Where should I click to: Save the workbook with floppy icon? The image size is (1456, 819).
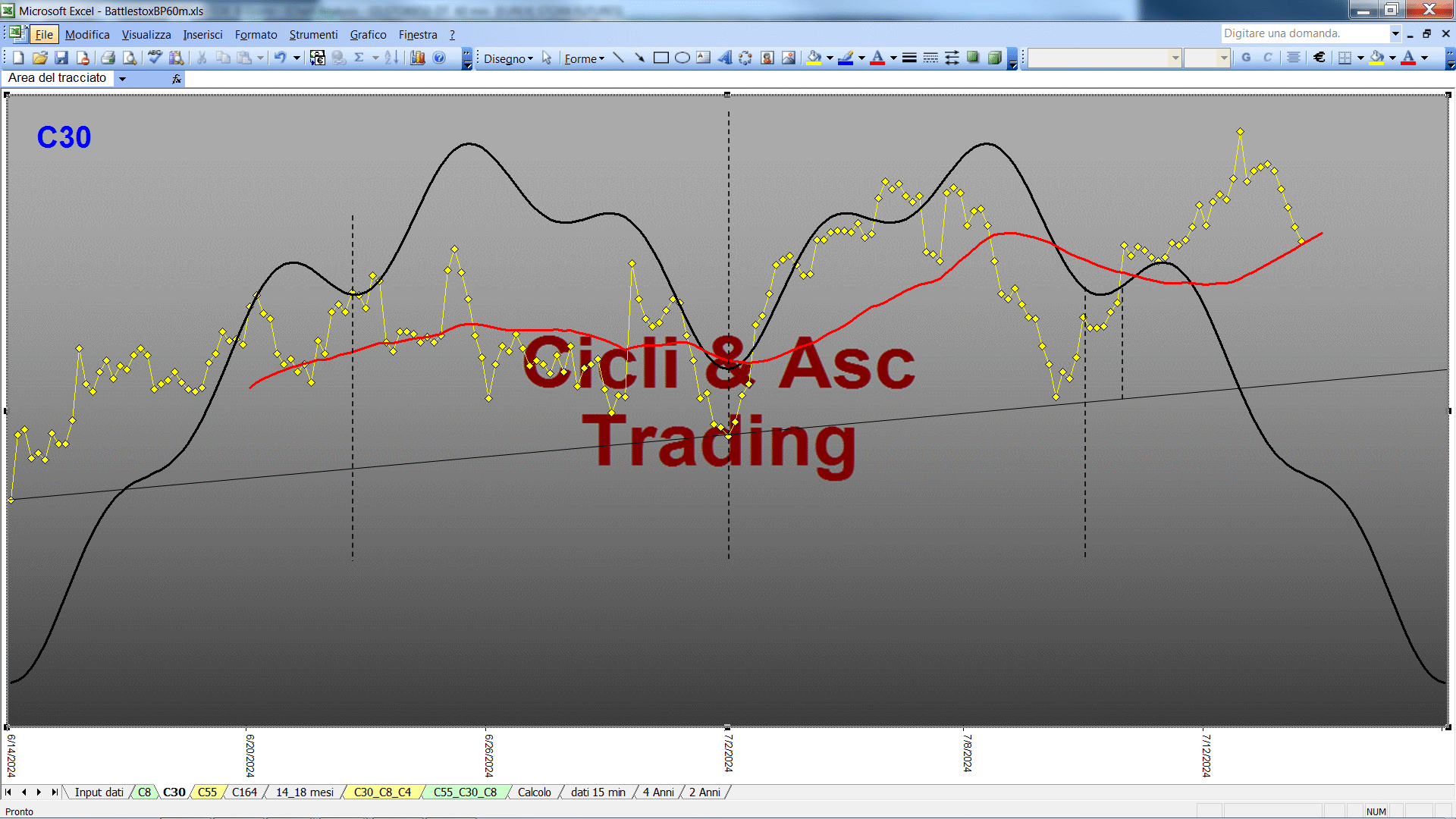61,58
